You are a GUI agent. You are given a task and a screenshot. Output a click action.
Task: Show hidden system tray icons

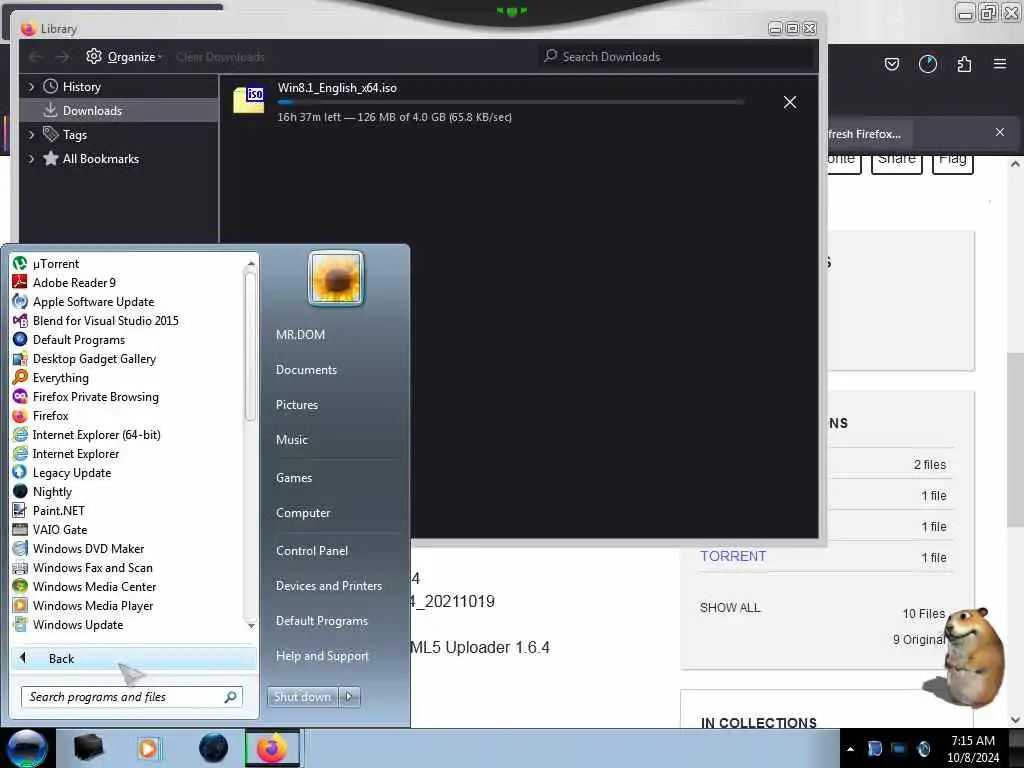pos(850,749)
